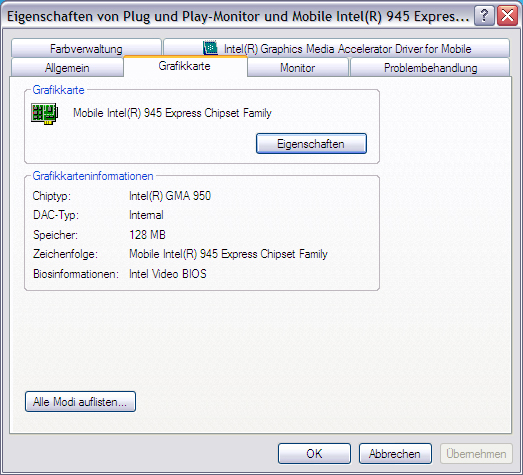Click the dialog title bar text
This screenshot has width=523, height=475.
click(238, 16)
